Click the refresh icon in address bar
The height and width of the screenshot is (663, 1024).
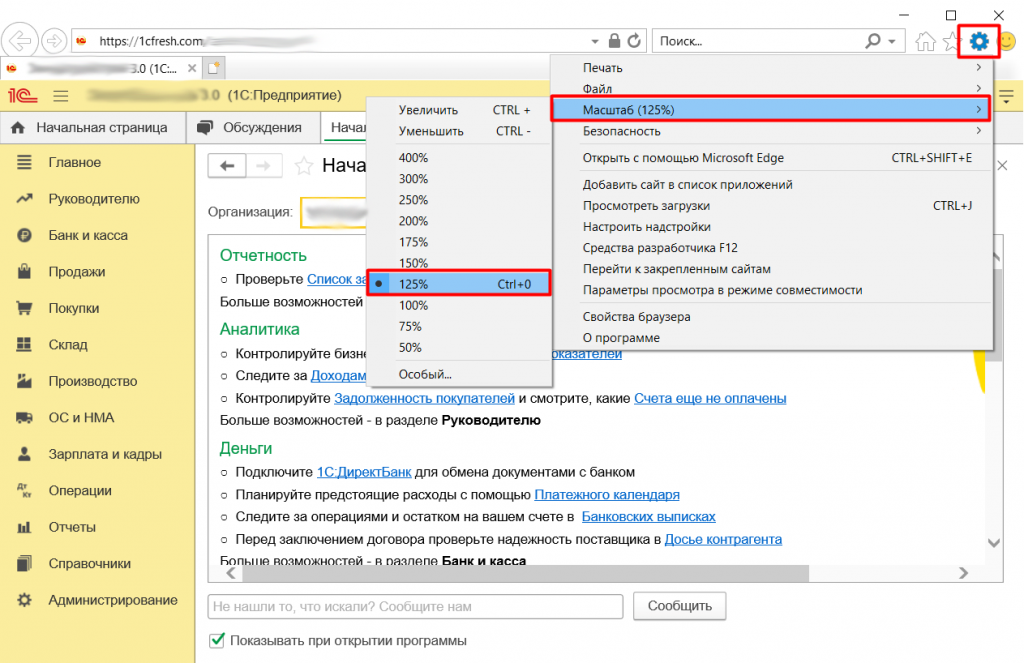(634, 41)
